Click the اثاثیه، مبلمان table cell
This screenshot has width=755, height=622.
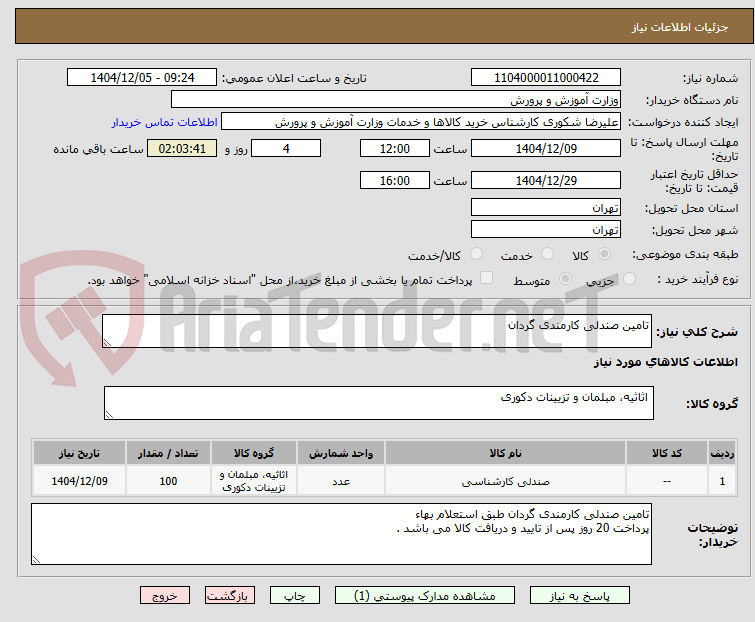[x=254, y=481]
